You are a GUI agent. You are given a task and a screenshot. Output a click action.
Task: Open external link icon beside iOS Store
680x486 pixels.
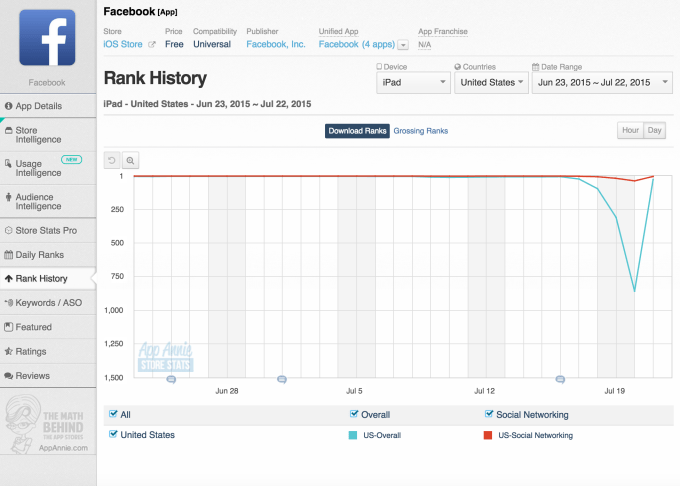pos(152,44)
